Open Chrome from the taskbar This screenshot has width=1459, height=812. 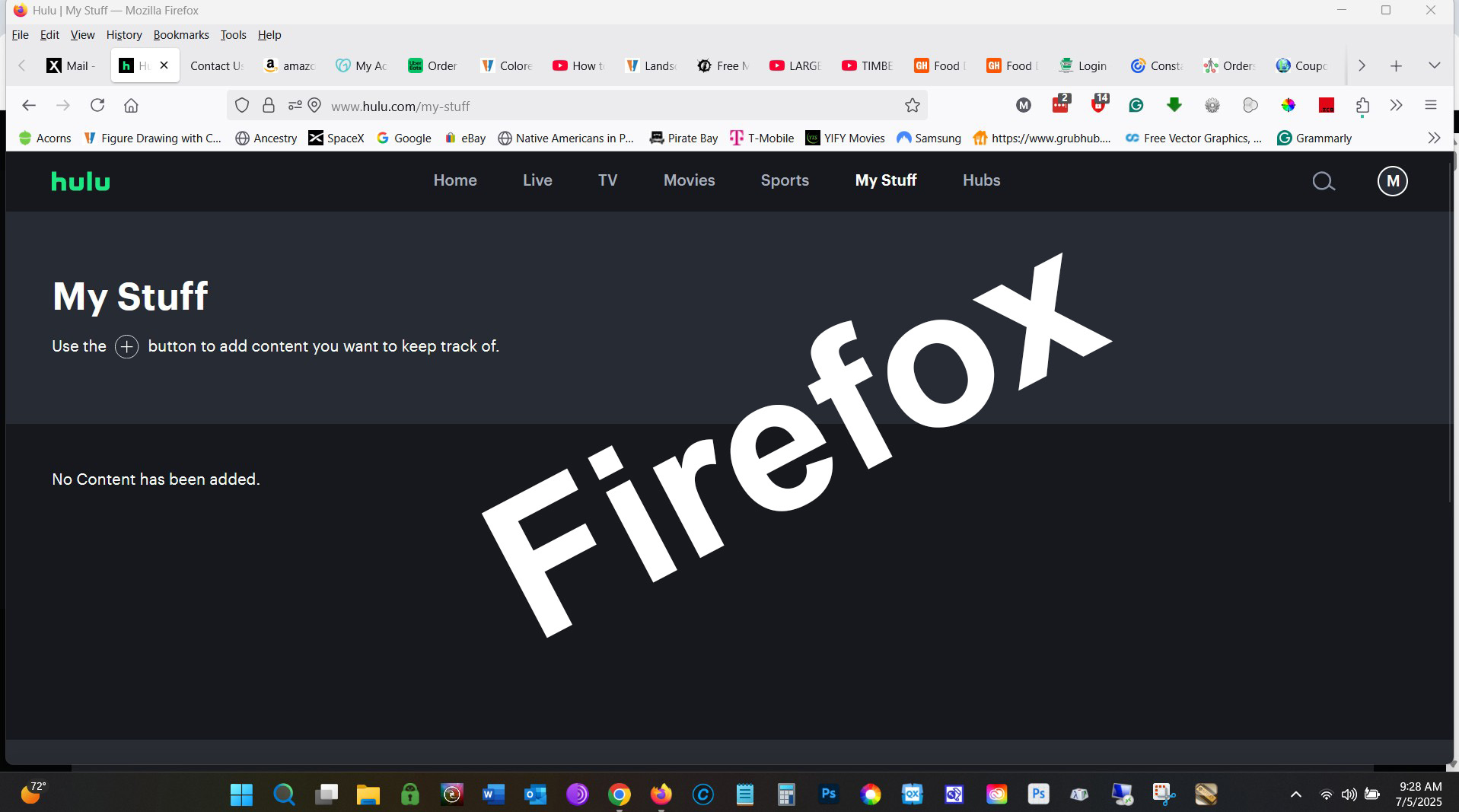click(x=620, y=794)
